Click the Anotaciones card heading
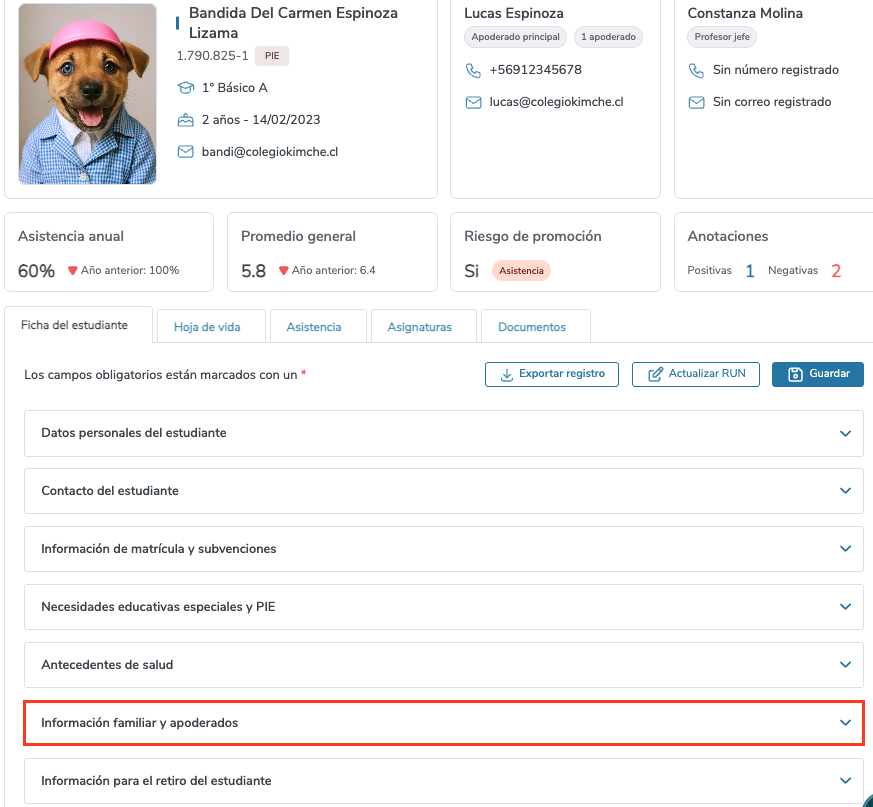The width and height of the screenshot is (873, 807). click(x=727, y=236)
